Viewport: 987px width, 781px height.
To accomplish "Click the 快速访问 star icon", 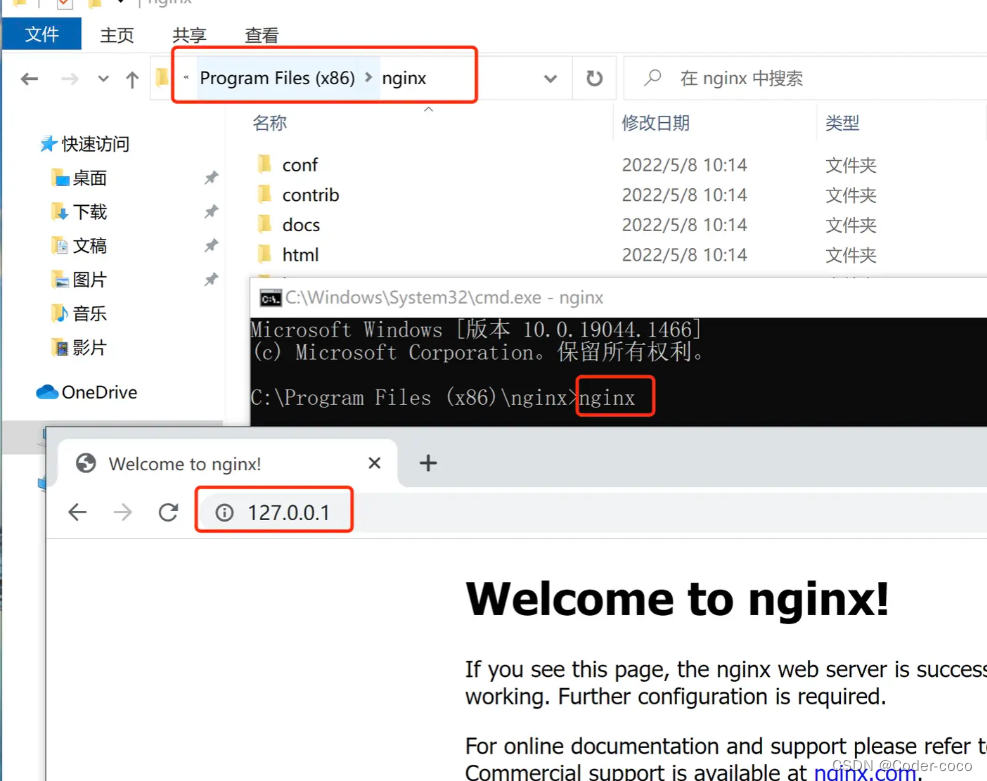I will 48,144.
